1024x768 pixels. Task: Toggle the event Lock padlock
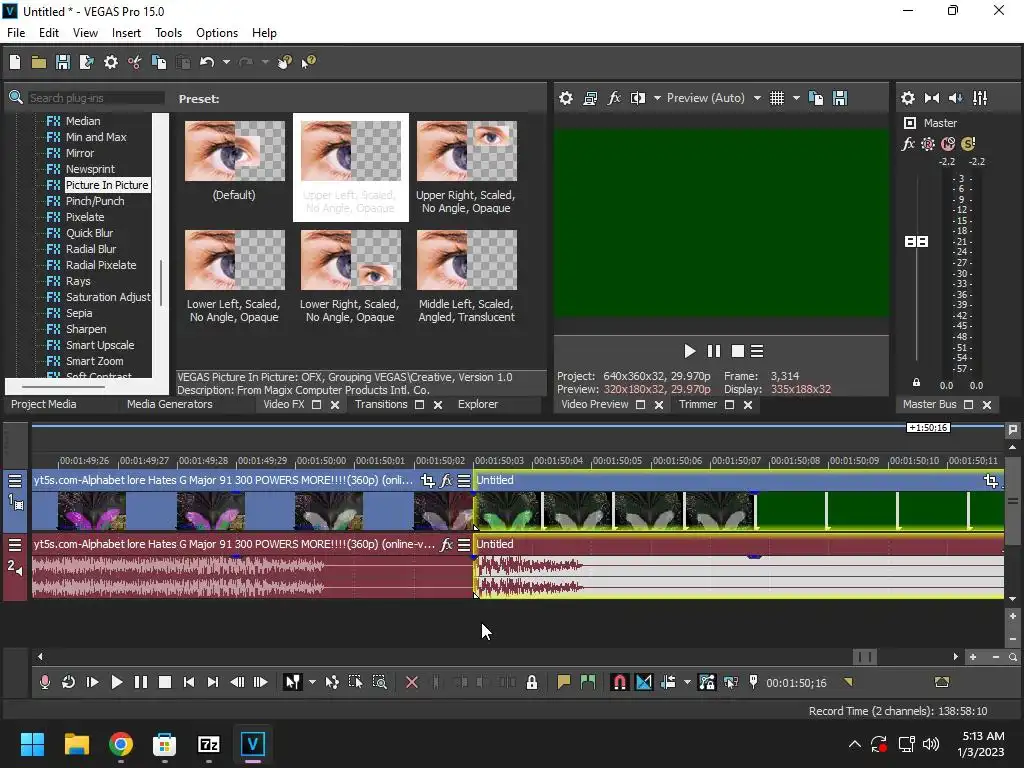[x=532, y=682]
